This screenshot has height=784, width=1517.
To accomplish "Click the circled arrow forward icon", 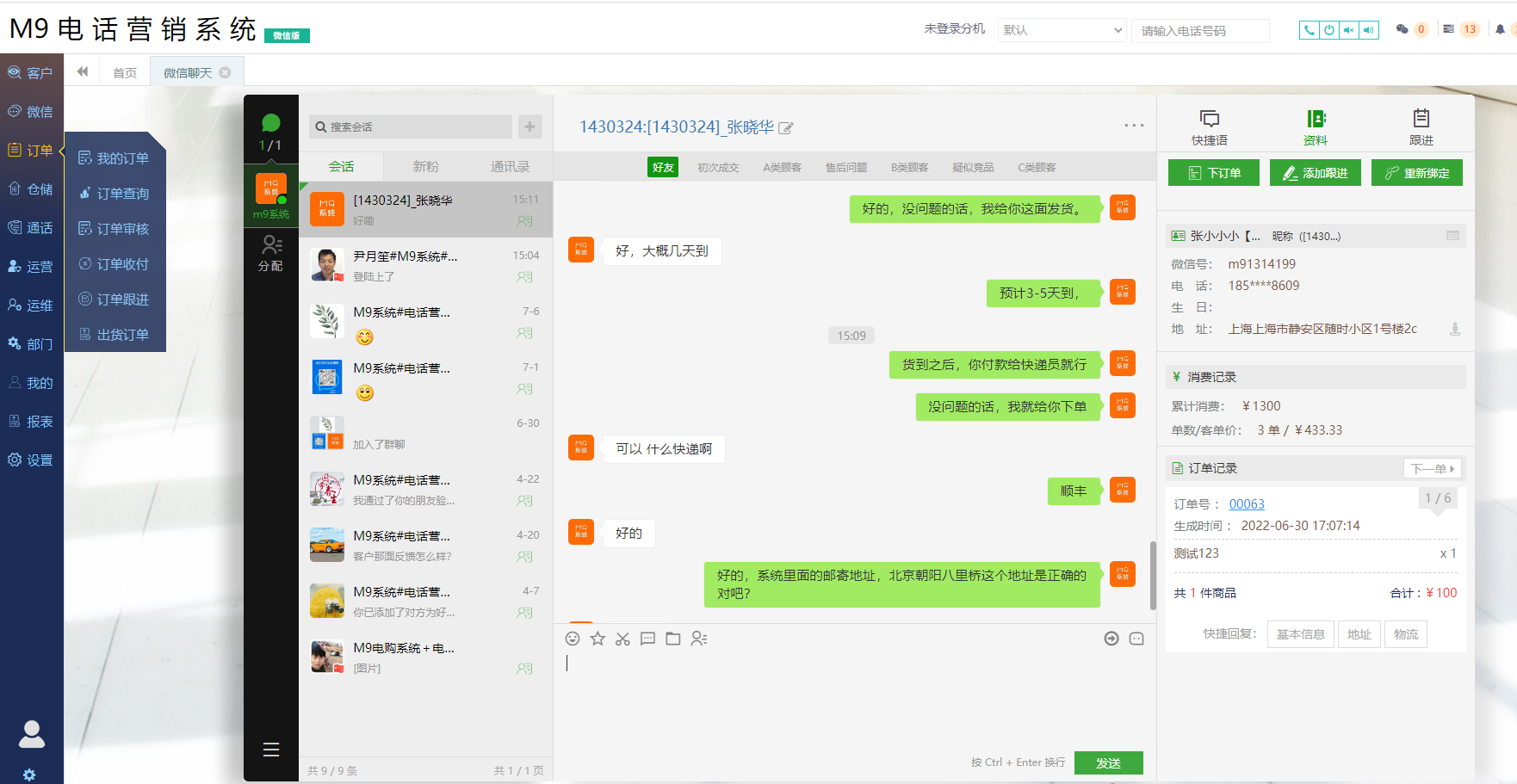I will pos(1111,639).
